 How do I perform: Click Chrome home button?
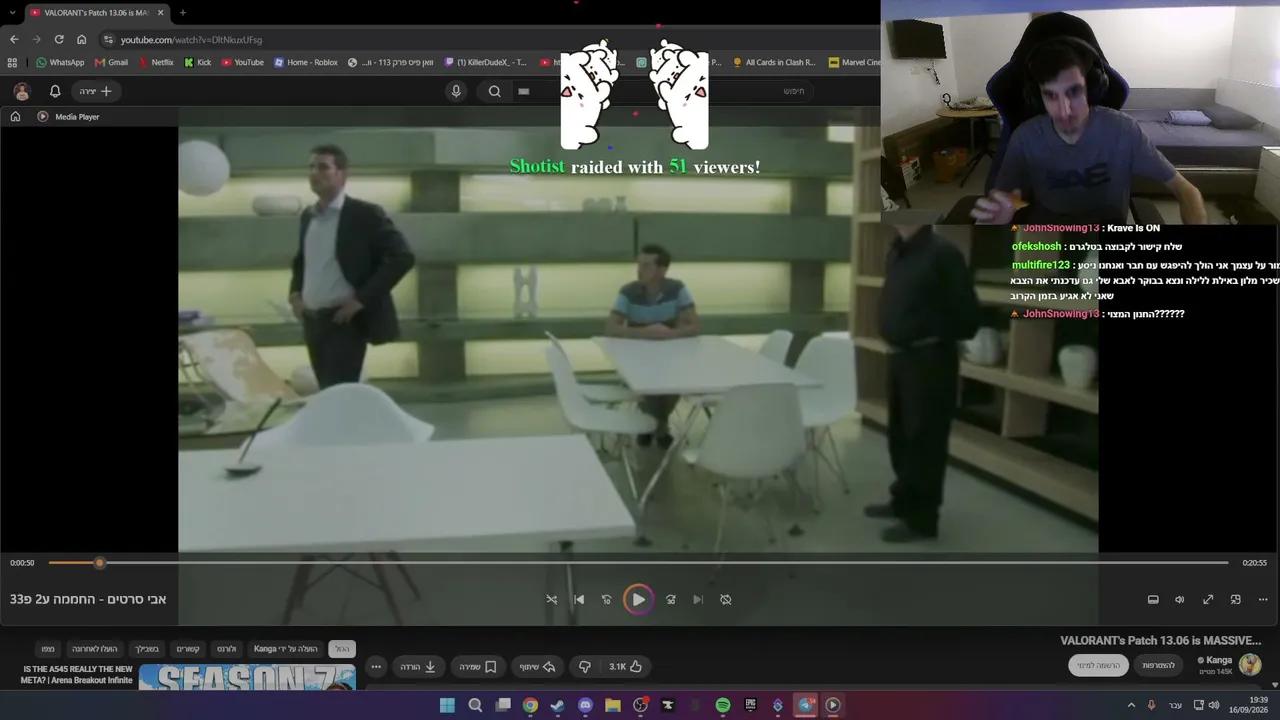pos(82,39)
